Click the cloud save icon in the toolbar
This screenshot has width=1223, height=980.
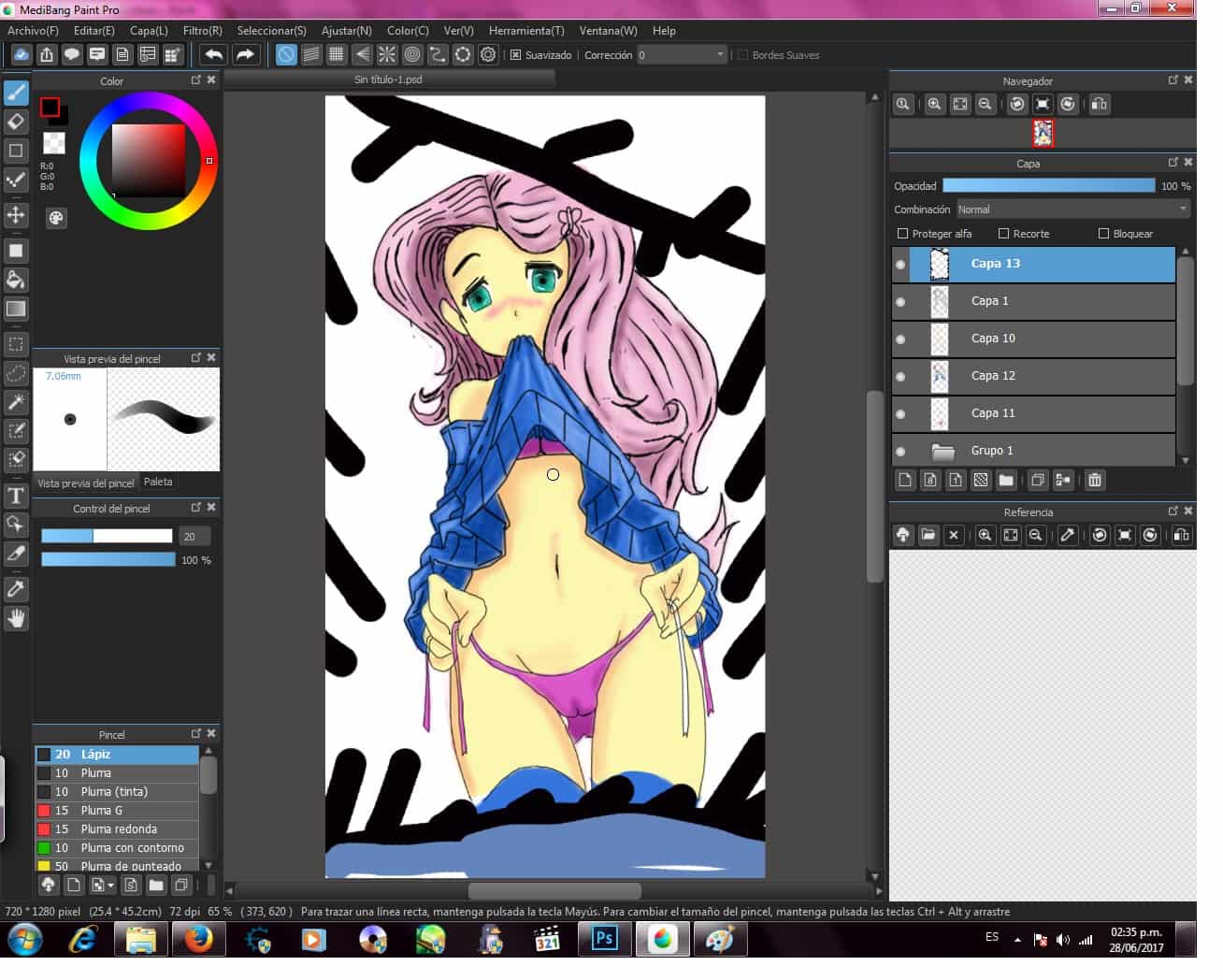pos(21,54)
